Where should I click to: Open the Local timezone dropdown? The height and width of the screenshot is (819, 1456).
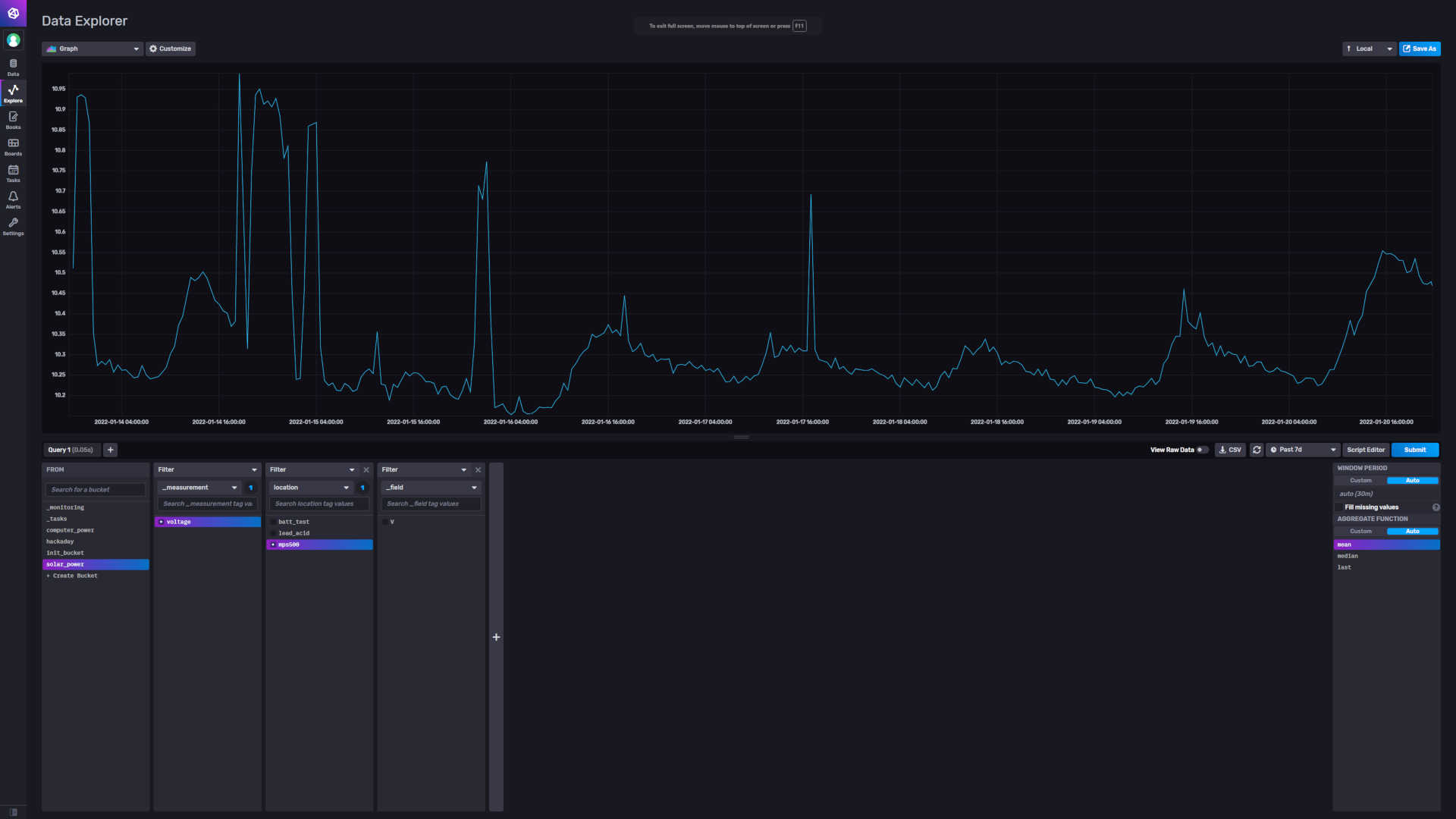pos(1369,49)
